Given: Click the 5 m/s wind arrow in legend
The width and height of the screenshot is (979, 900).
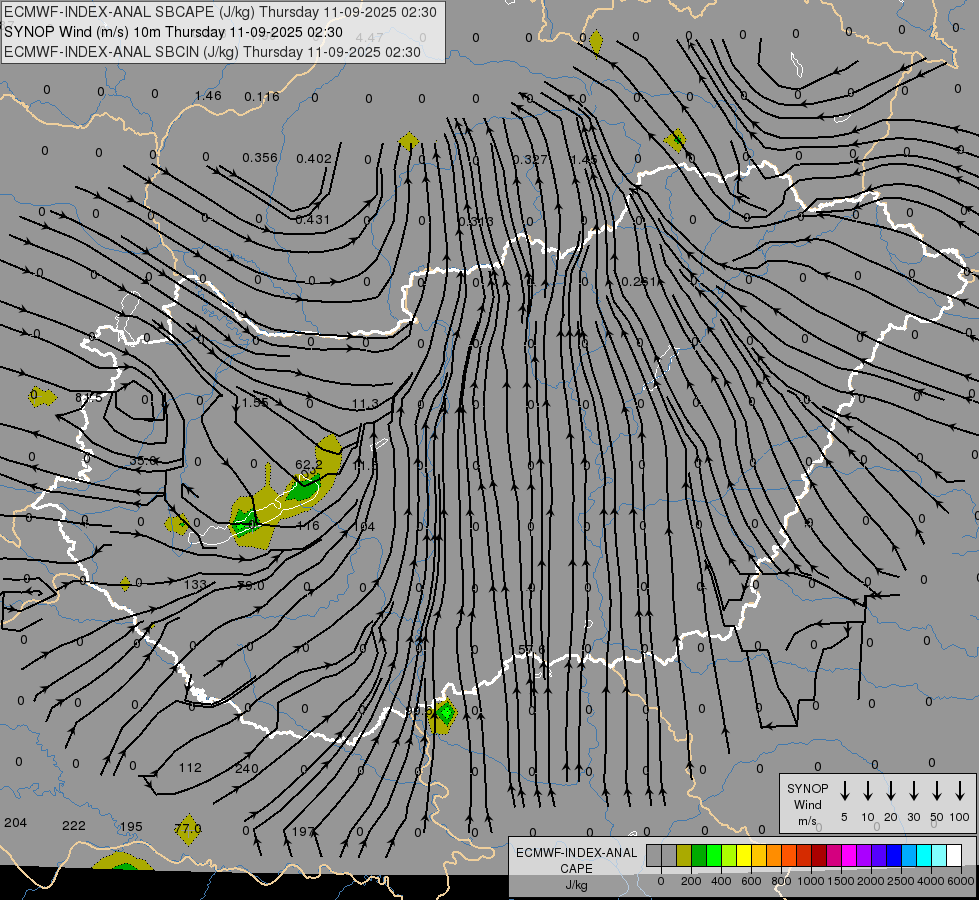Looking at the screenshot, I should point(844,791).
